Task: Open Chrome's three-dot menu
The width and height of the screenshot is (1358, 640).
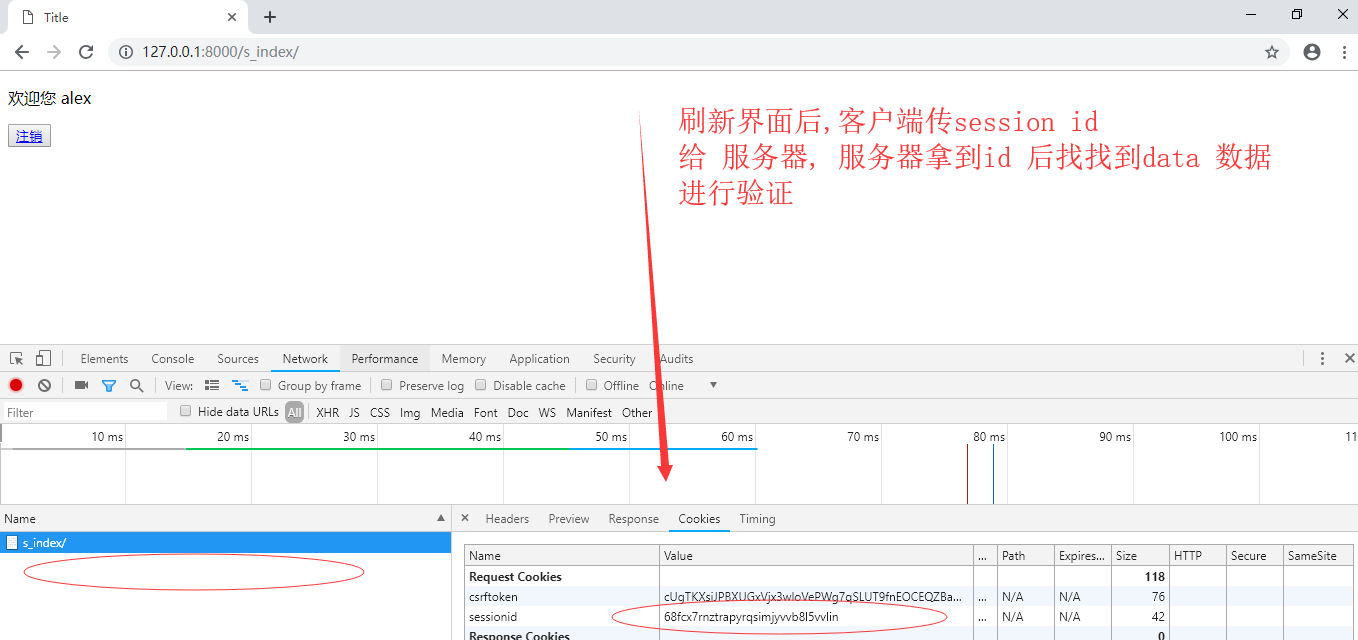Action: (1344, 52)
